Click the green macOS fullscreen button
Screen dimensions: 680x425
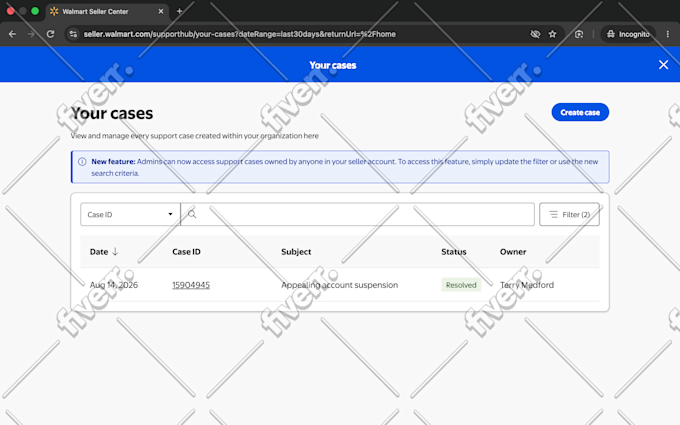pyautogui.click(x=35, y=11)
